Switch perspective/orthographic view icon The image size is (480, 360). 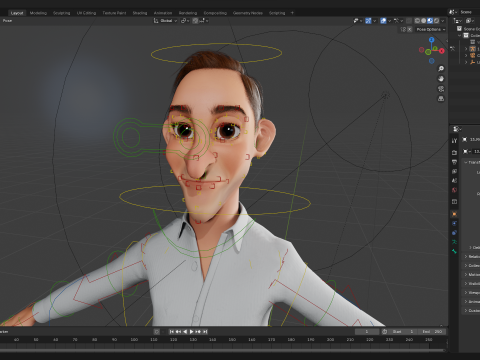pyautogui.click(x=441, y=99)
